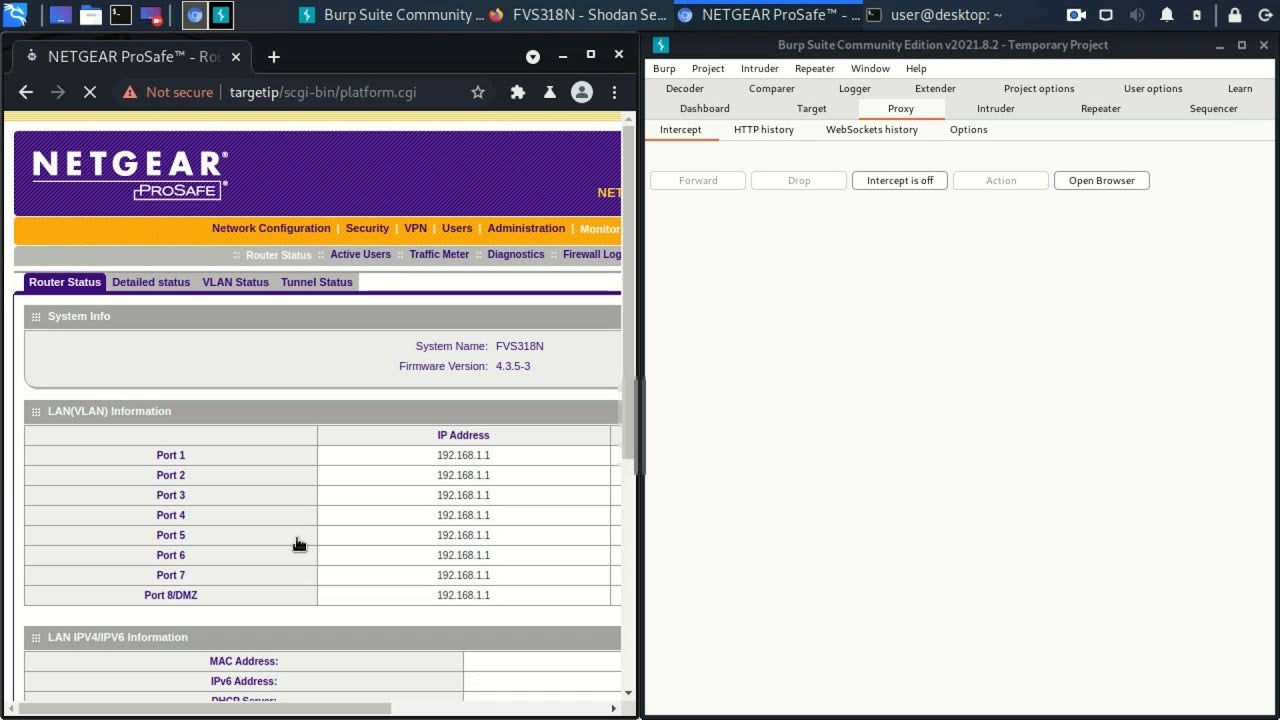Screen dimensions: 1280x720
Task: Launch the terminal from the top panel
Action: pyautogui.click(x=120, y=15)
